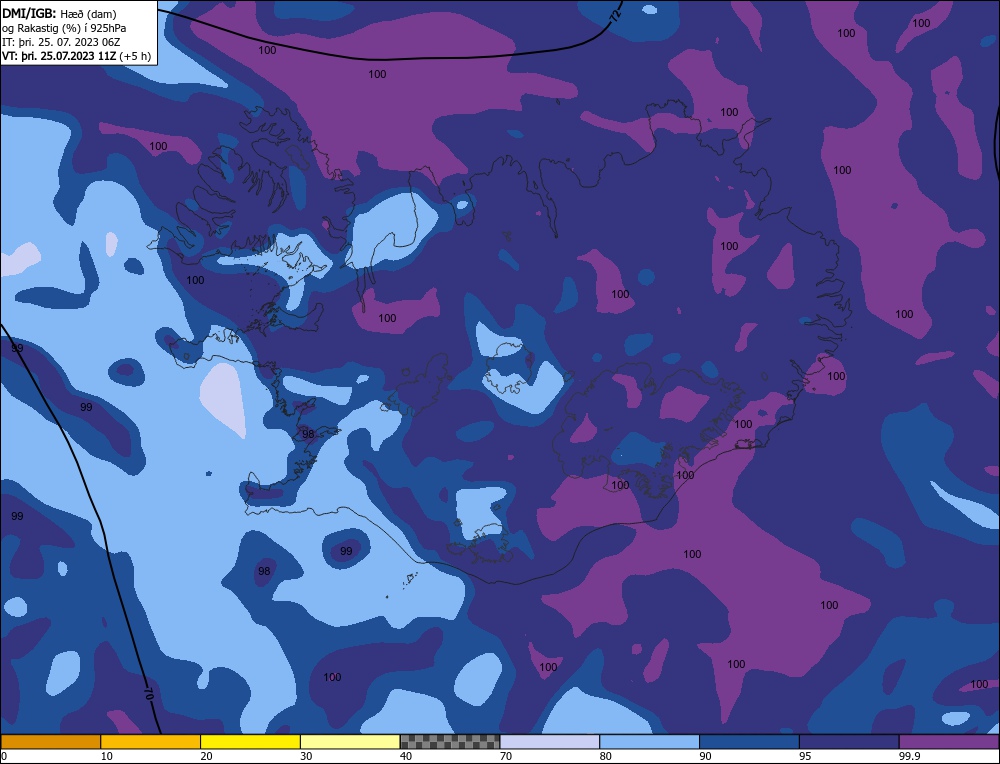Click the '95' value on the legend scale
Screen dimensions: 1000x764
click(805, 756)
